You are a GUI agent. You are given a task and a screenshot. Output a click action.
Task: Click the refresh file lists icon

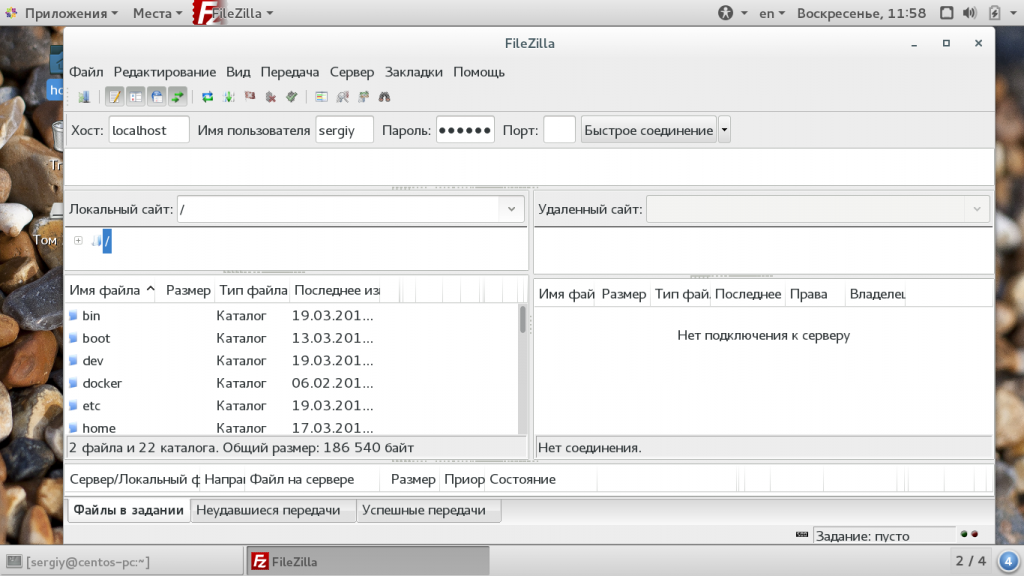click(208, 97)
